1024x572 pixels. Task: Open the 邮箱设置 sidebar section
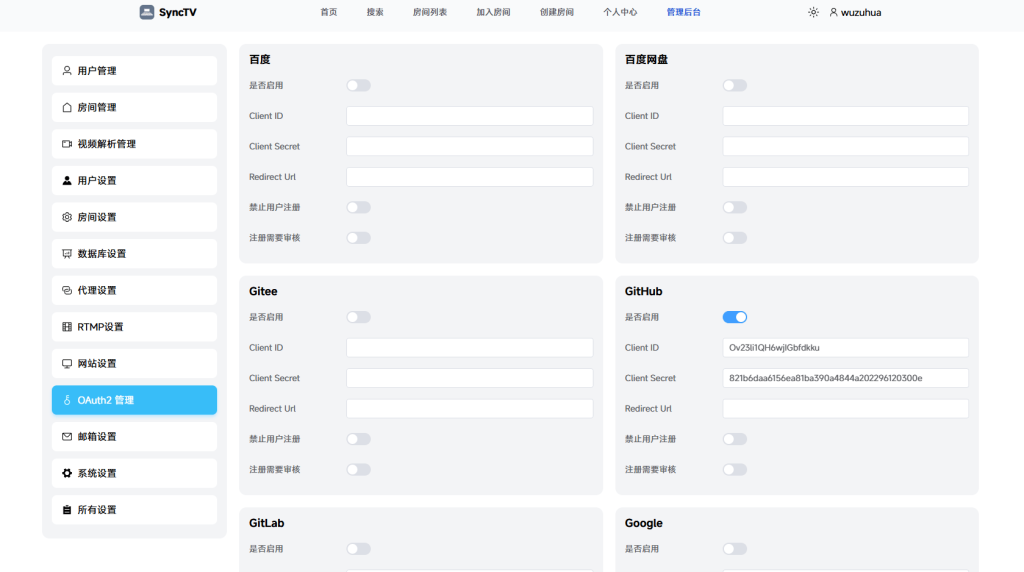tap(135, 436)
